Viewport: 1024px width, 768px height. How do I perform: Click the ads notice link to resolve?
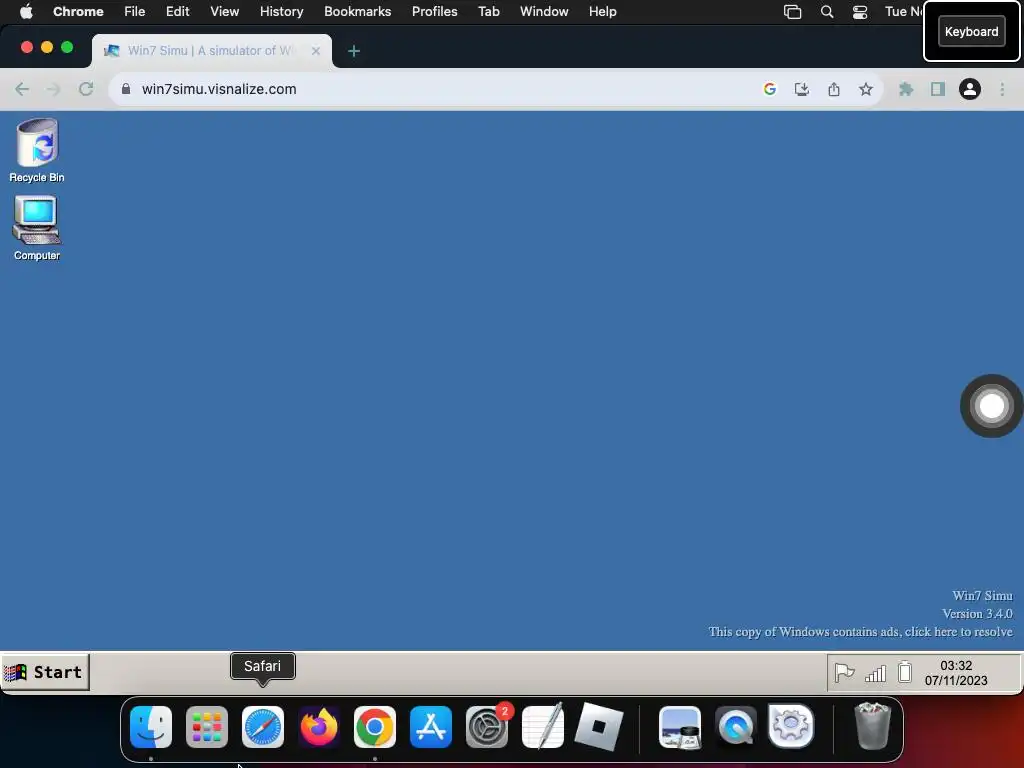[860, 632]
